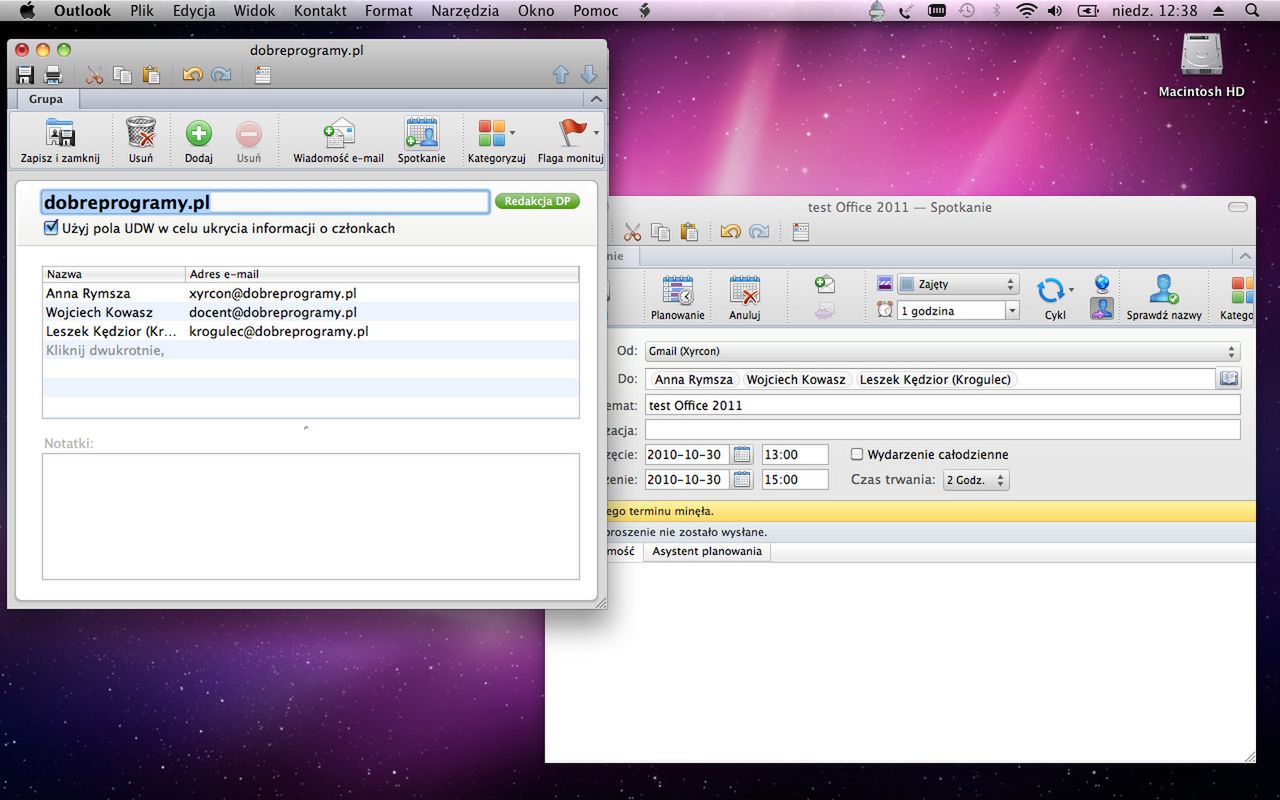The image size is (1280, 800).
Task: Add a member with the green Dodaj button
Action: 199,141
